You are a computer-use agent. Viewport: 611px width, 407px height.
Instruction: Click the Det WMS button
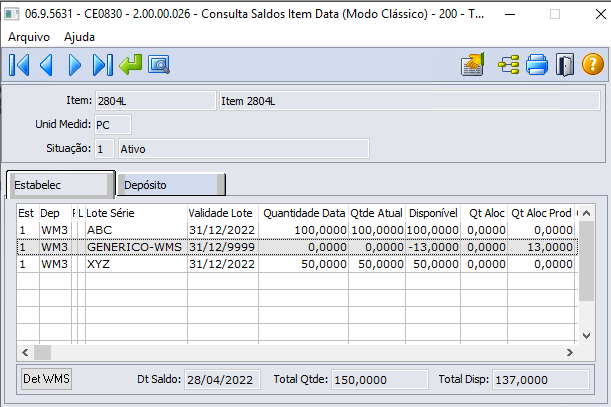[x=46, y=379]
